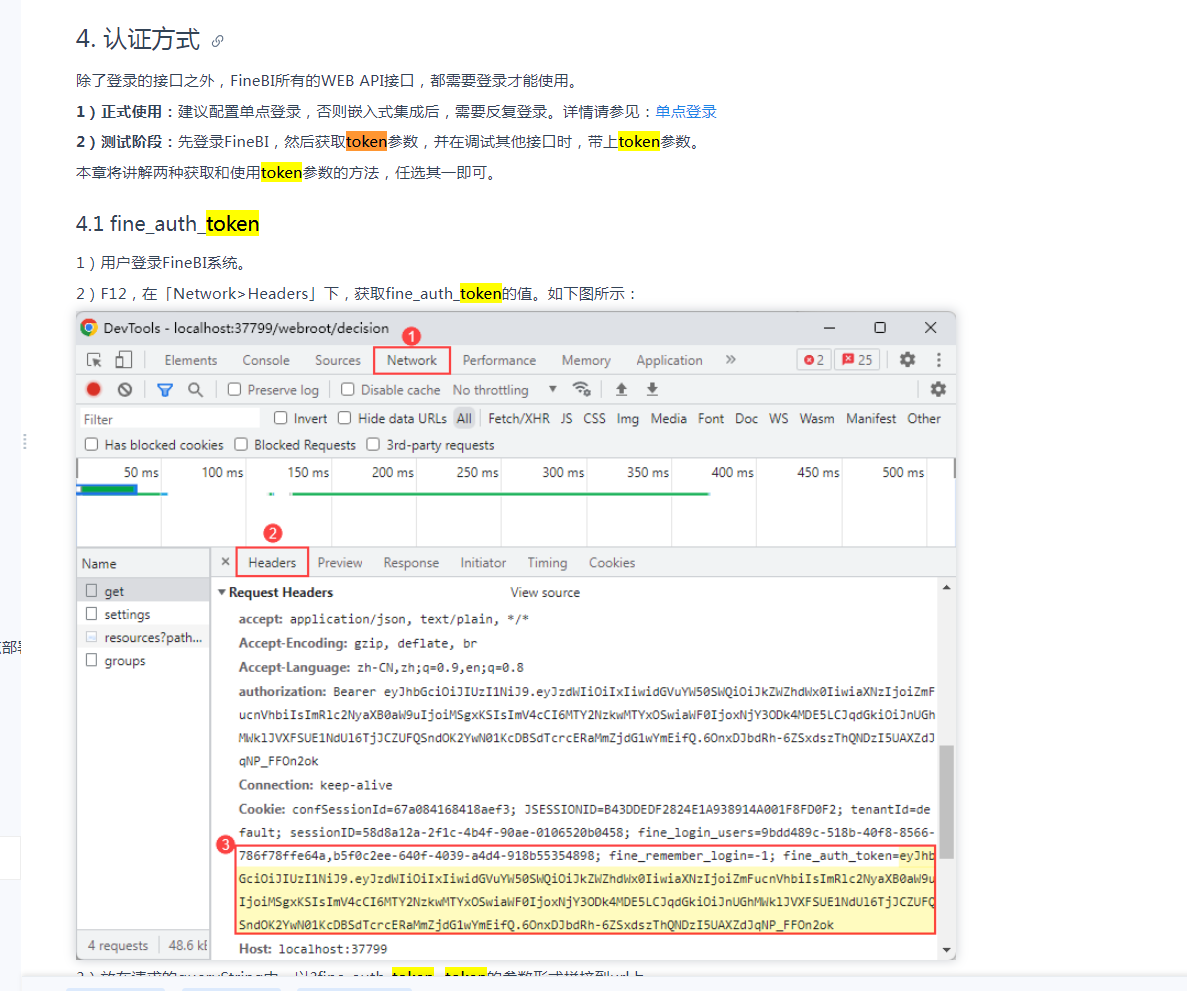
Task: Open the Response tab
Action: pyautogui.click(x=411, y=563)
